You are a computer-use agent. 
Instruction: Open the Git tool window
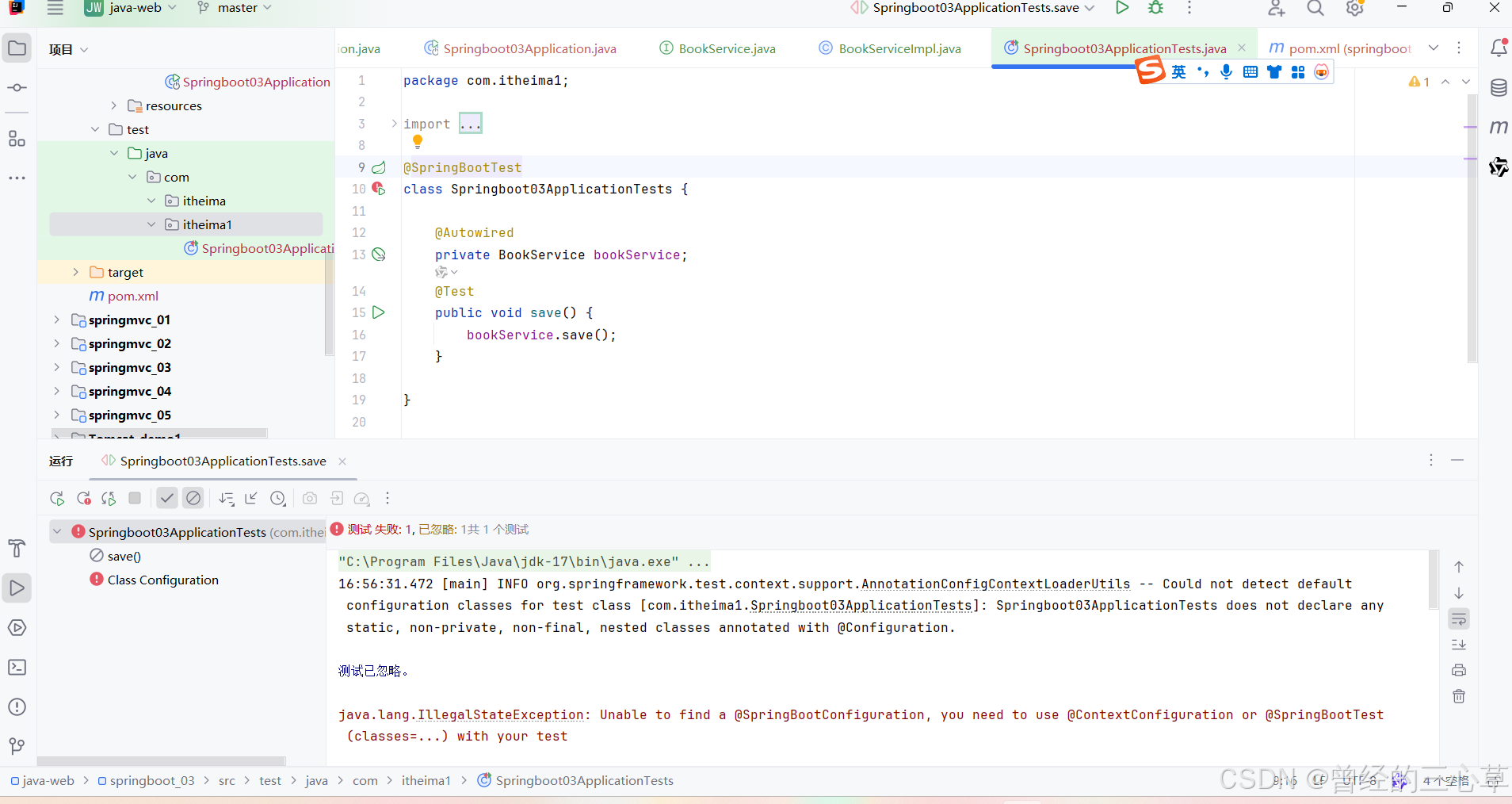click(17, 746)
